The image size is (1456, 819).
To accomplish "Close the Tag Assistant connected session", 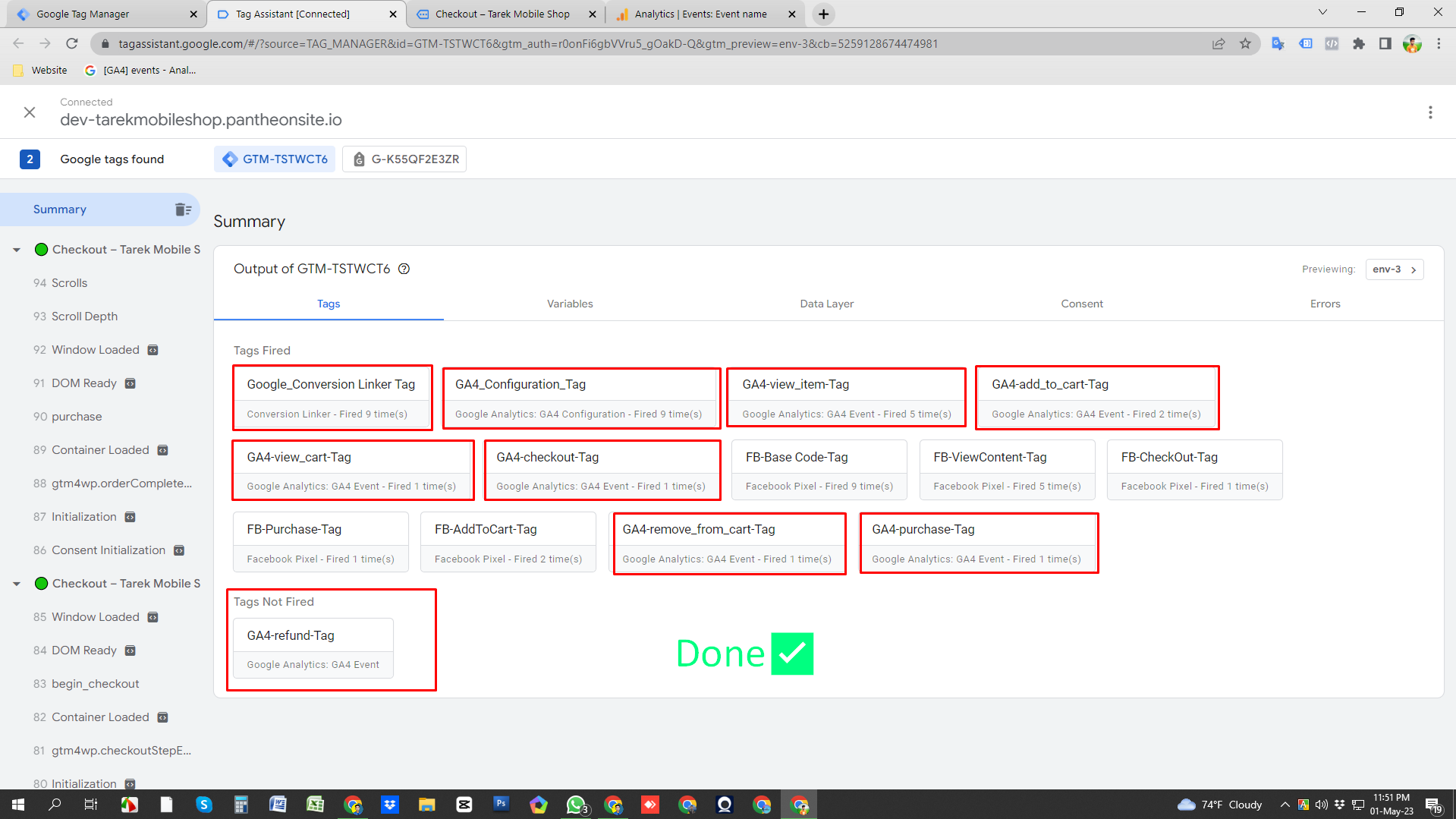I will pos(30,112).
